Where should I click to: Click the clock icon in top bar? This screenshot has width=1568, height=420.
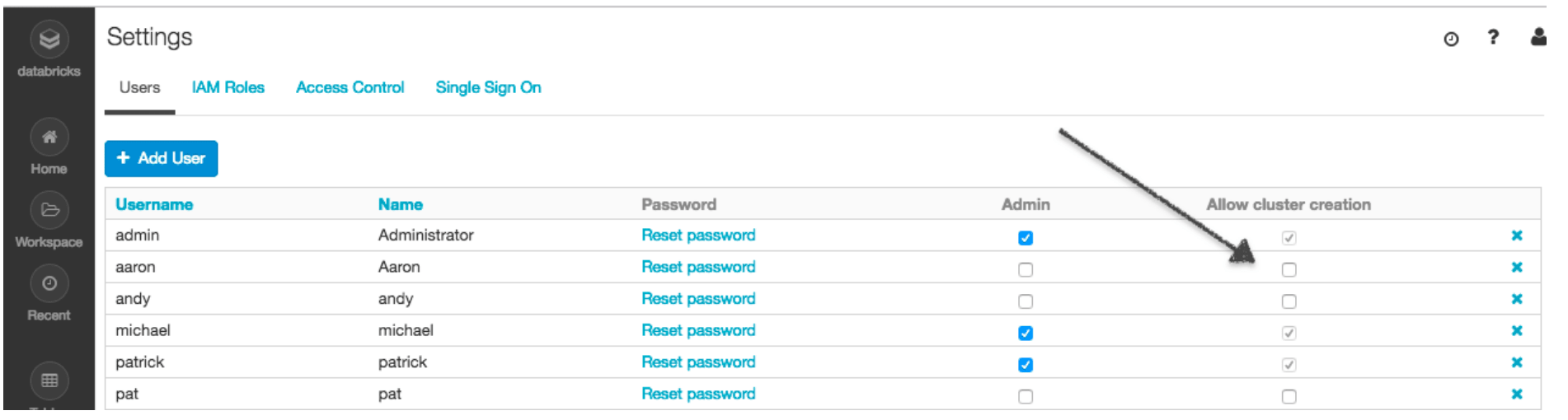[x=1451, y=39]
